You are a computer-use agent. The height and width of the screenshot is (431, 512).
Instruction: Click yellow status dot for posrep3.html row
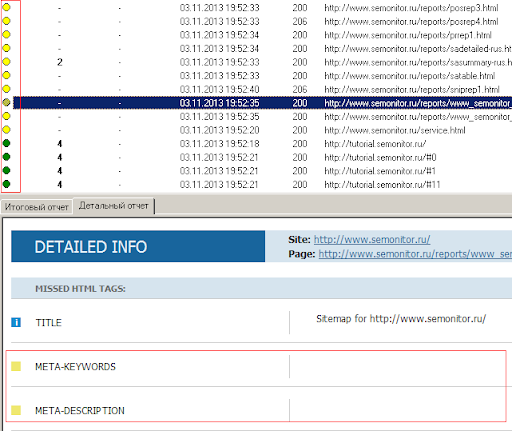6,7
